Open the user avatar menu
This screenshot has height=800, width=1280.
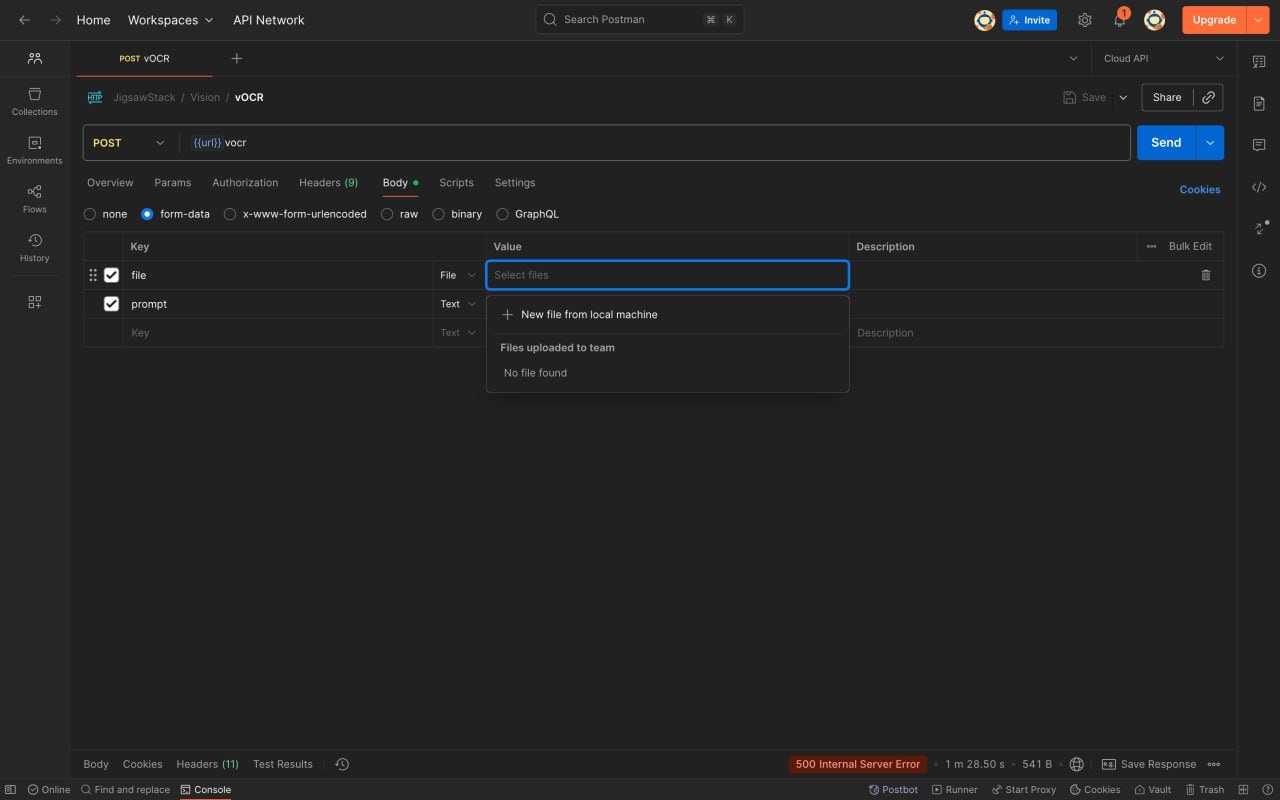[1155, 20]
